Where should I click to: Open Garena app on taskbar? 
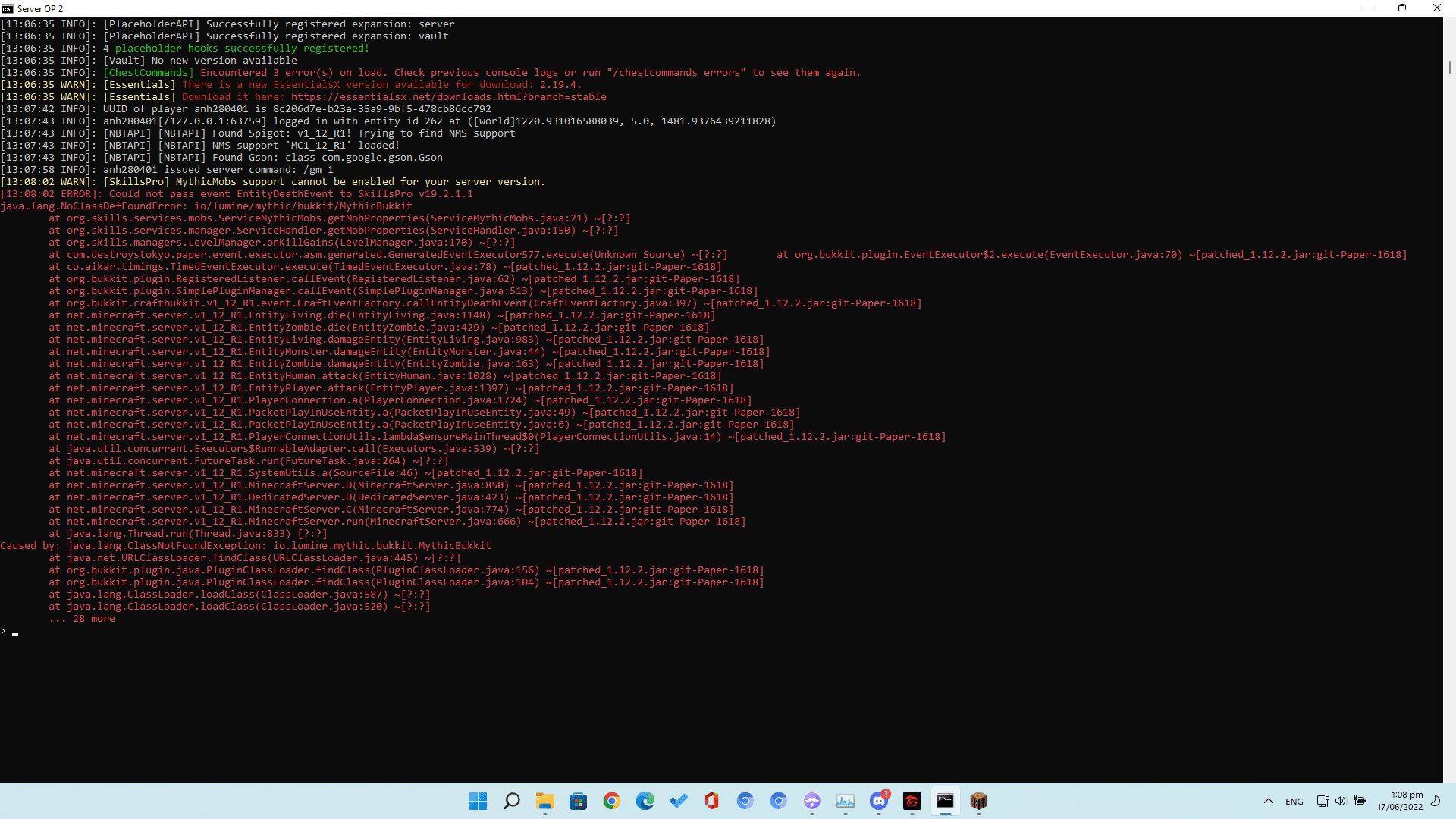coord(912,801)
